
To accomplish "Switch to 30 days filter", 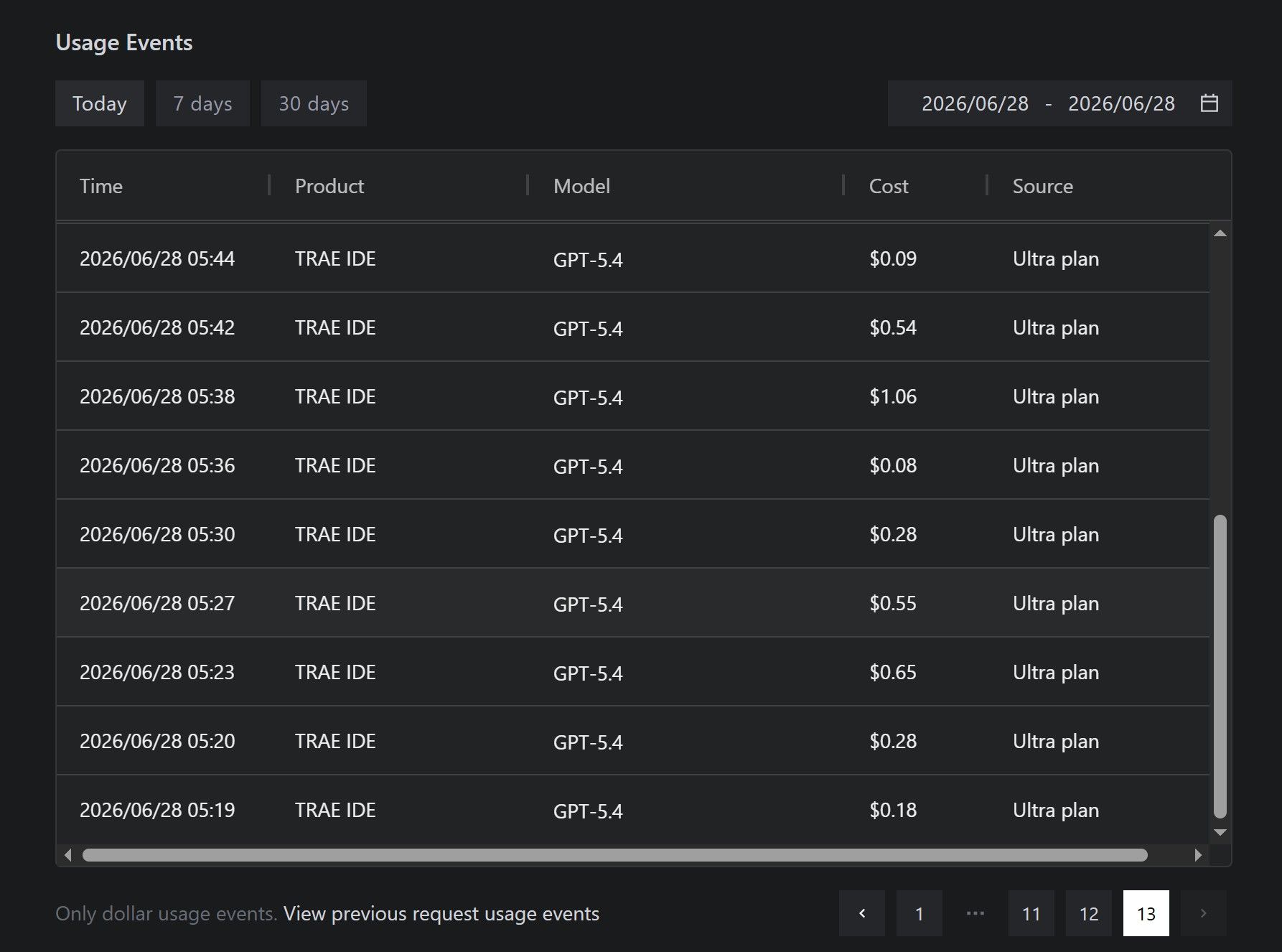I will tap(314, 103).
